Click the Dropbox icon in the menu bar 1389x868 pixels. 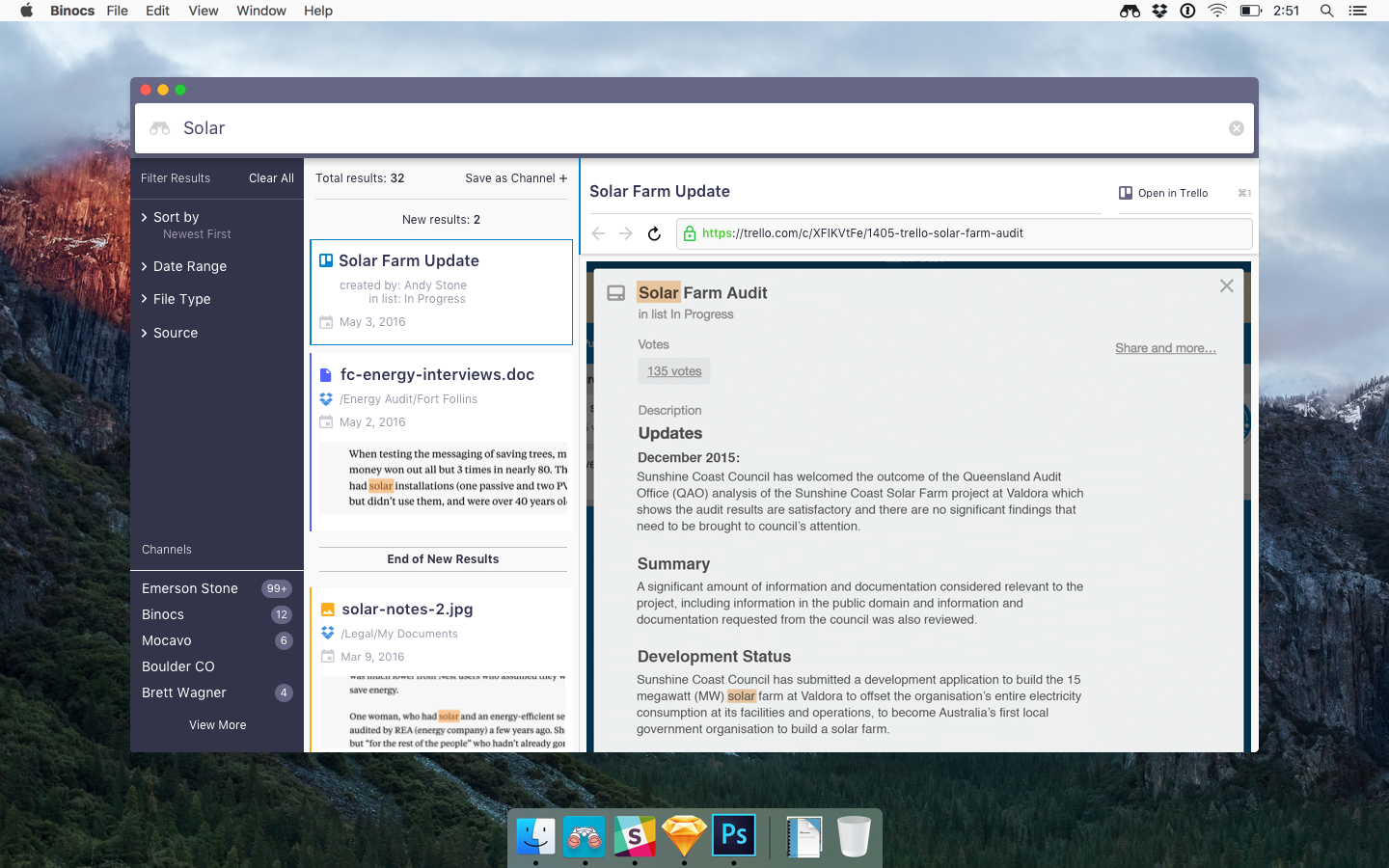[x=1159, y=11]
